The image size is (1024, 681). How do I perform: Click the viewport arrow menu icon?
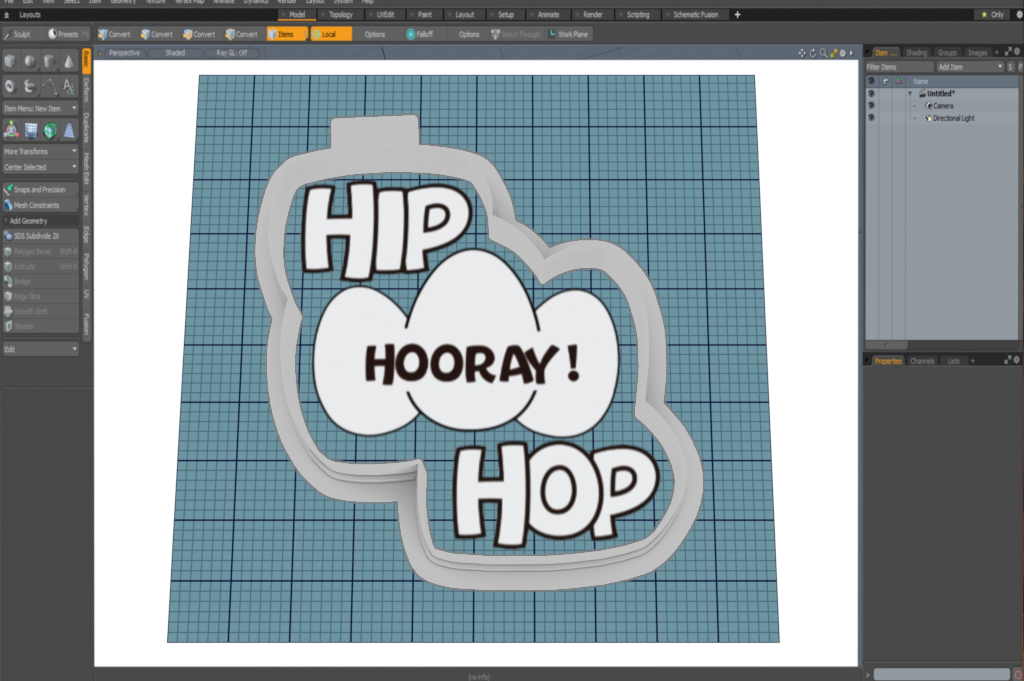coord(851,53)
